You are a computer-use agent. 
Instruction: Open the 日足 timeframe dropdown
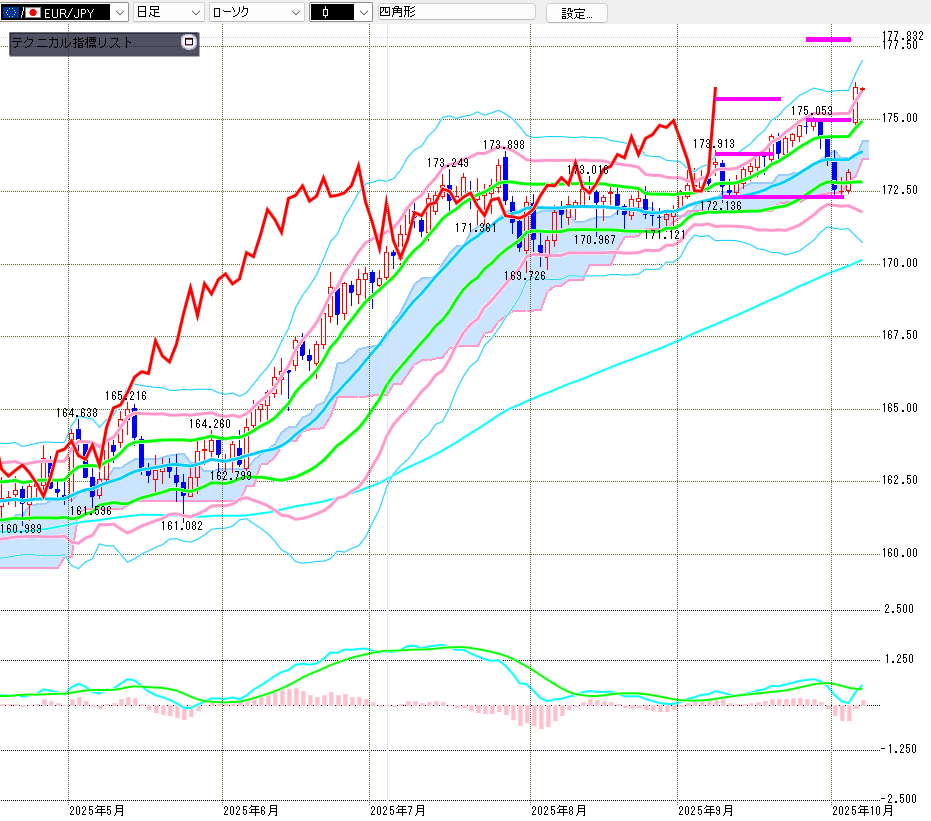click(167, 13)
